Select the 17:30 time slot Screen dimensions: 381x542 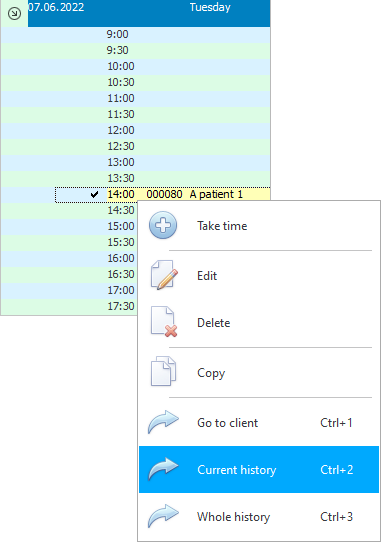coord(69,306)
